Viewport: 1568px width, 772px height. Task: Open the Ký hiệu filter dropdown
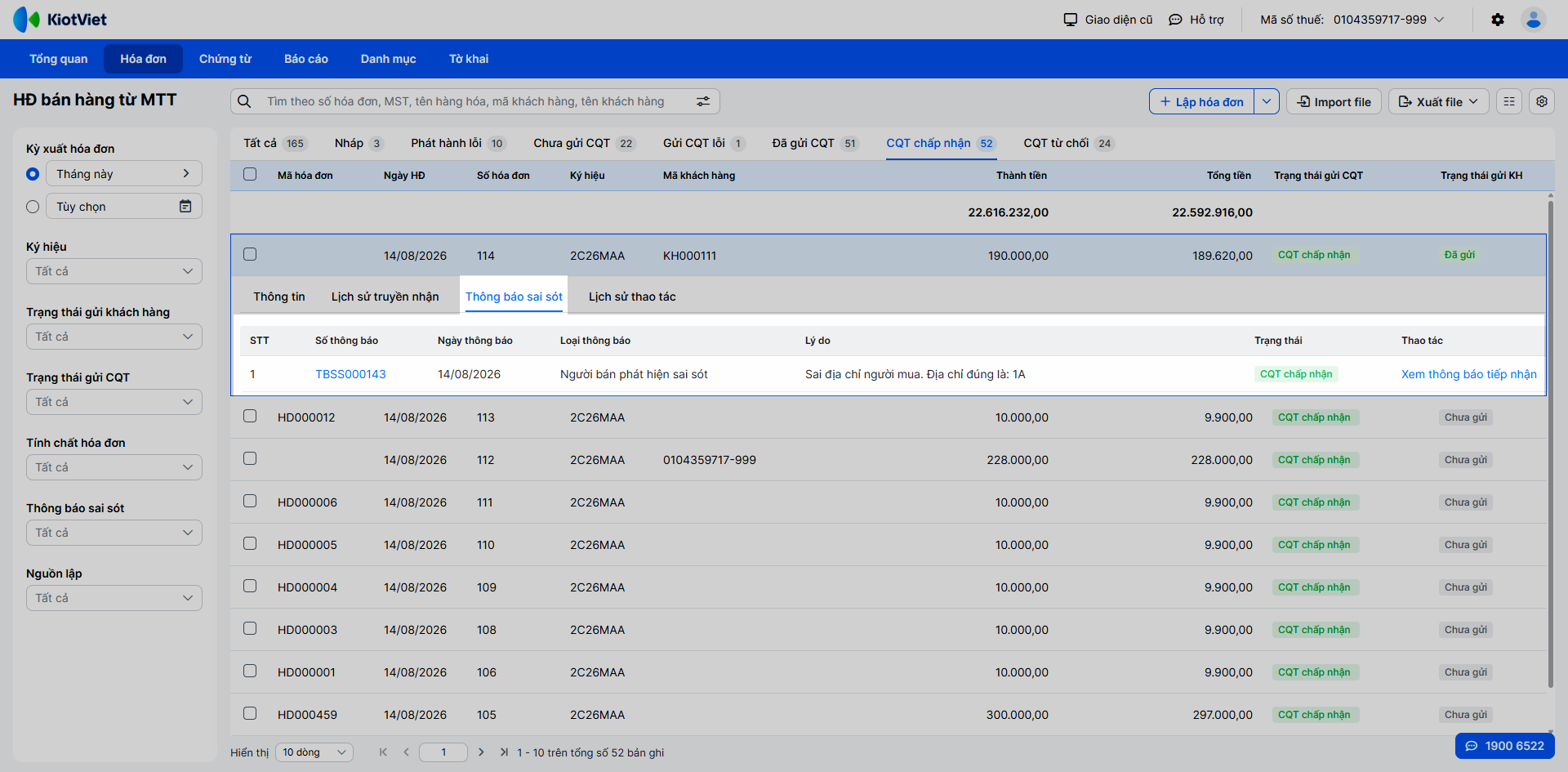pos(114,271)
